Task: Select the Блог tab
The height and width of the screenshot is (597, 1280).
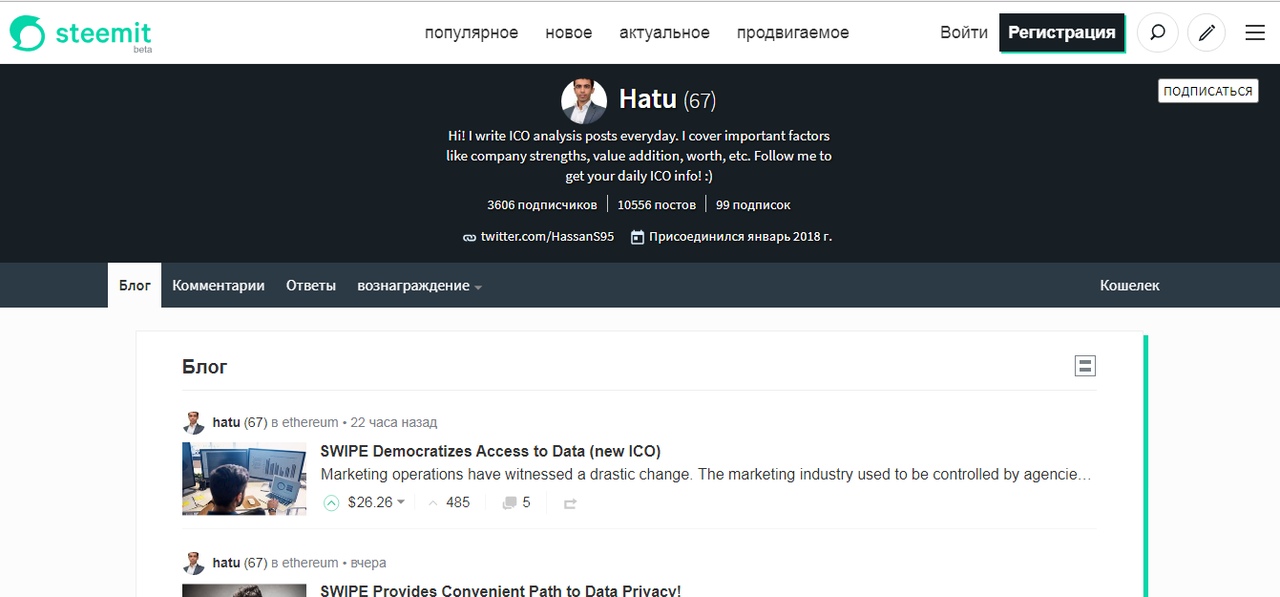Action: point(135,285)
